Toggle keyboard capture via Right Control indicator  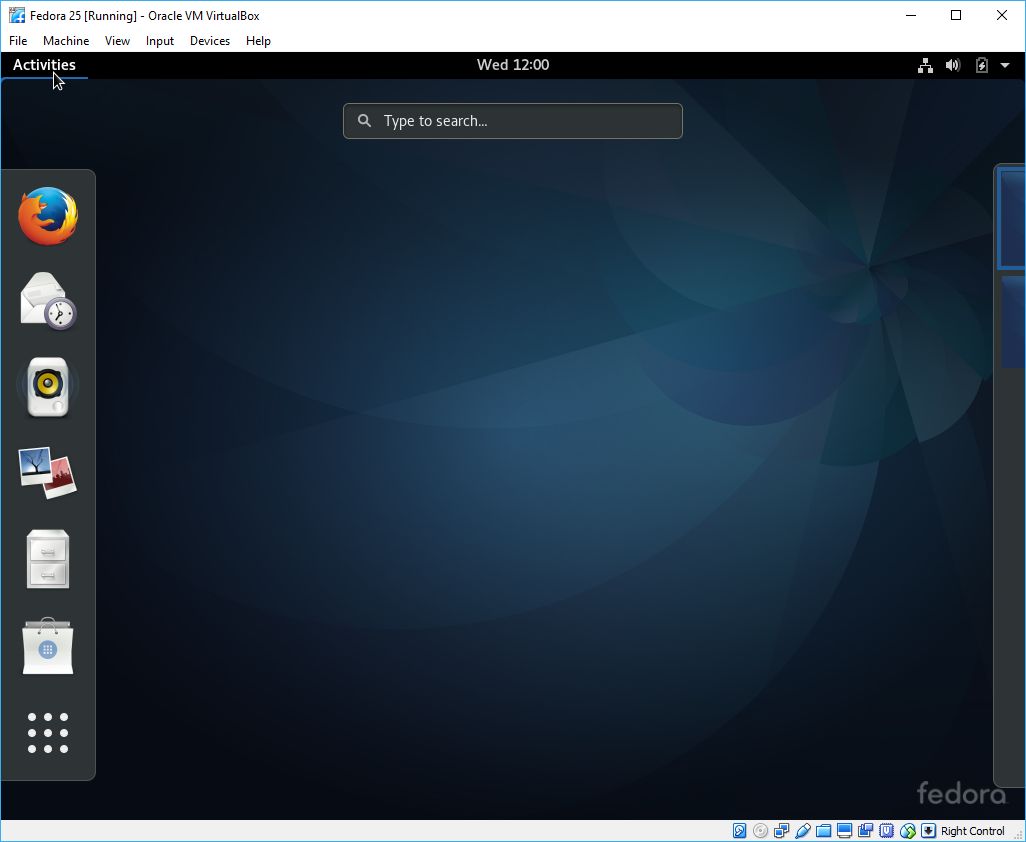(x=971, y=831)
